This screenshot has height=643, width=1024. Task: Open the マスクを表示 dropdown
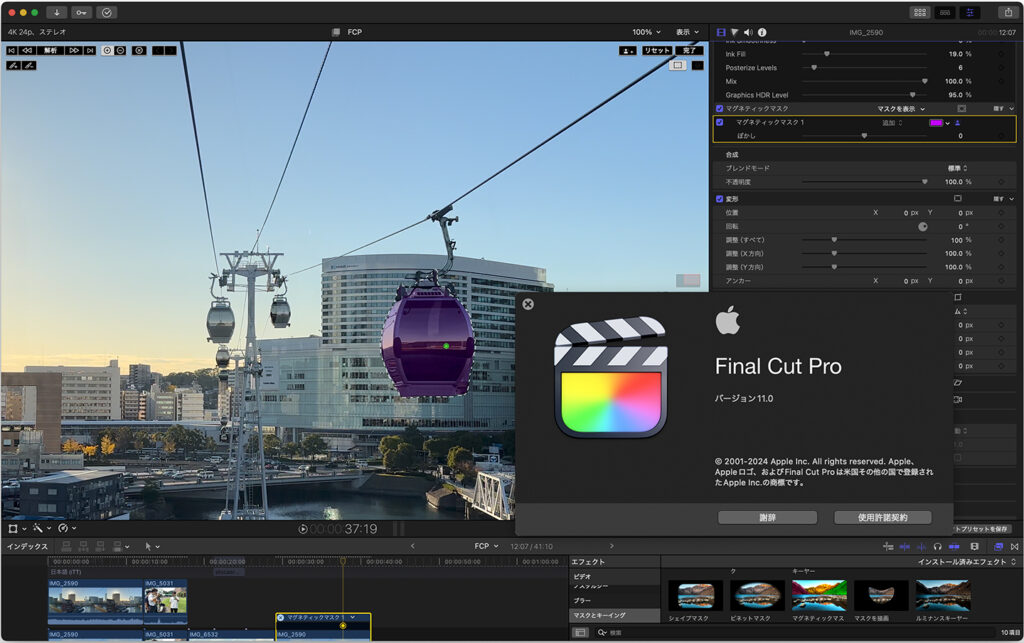coord(901,109)
